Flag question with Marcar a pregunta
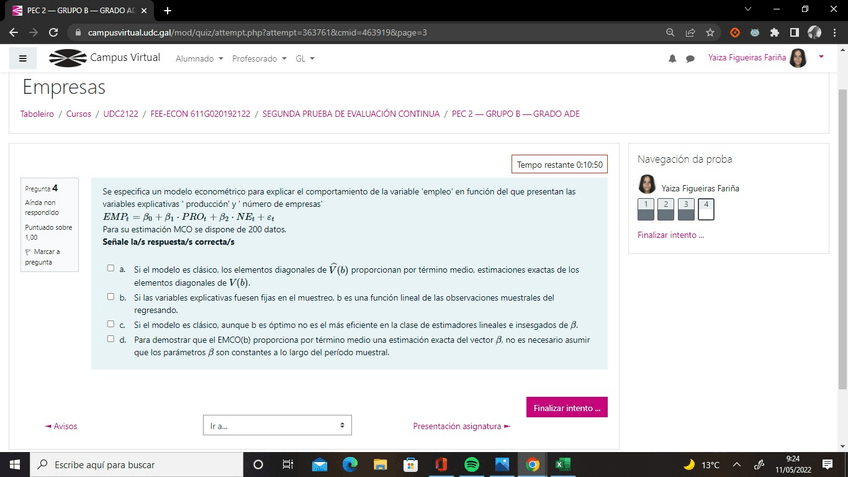The height and width of the screenshot is (477, 848). pyautogui.click(x=42, y=257)
